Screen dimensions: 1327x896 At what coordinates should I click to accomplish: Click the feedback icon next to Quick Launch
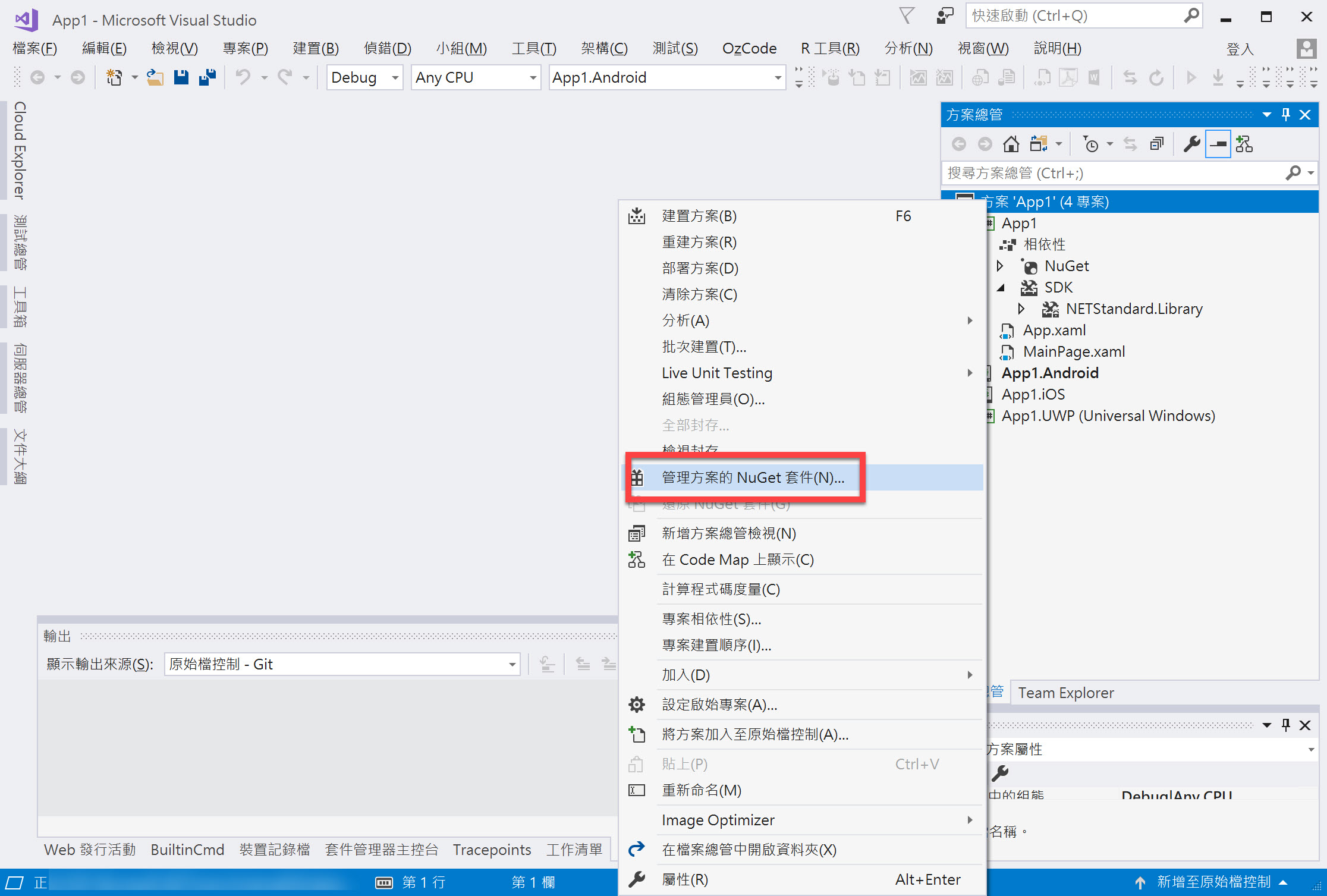[945, 15]
